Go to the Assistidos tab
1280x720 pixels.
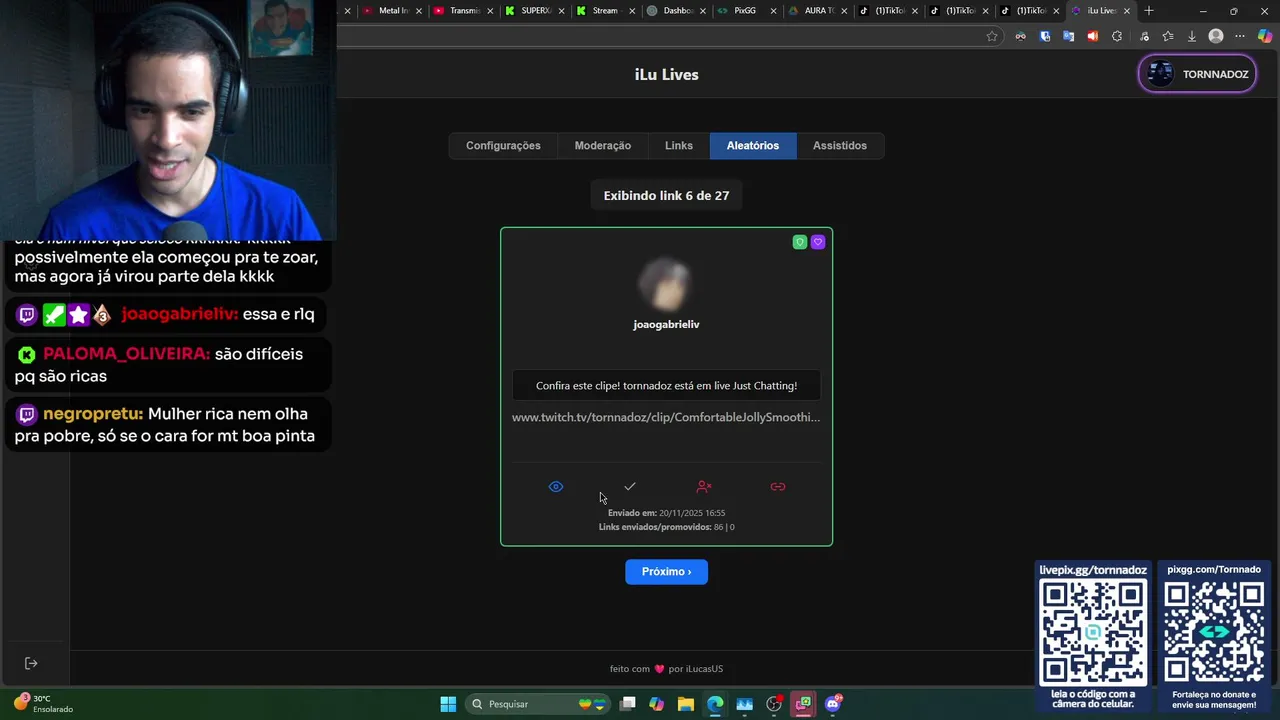coord(840,146)
